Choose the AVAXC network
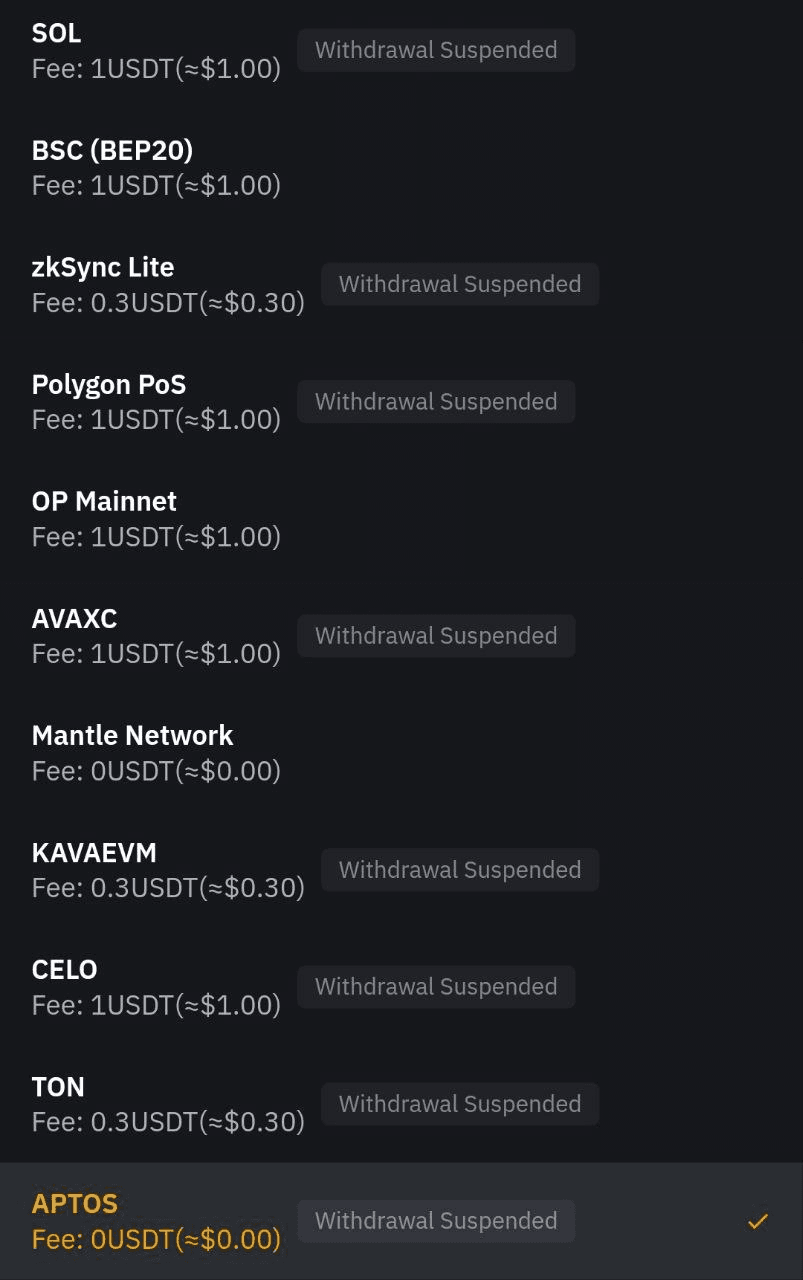 coord(401,635)
